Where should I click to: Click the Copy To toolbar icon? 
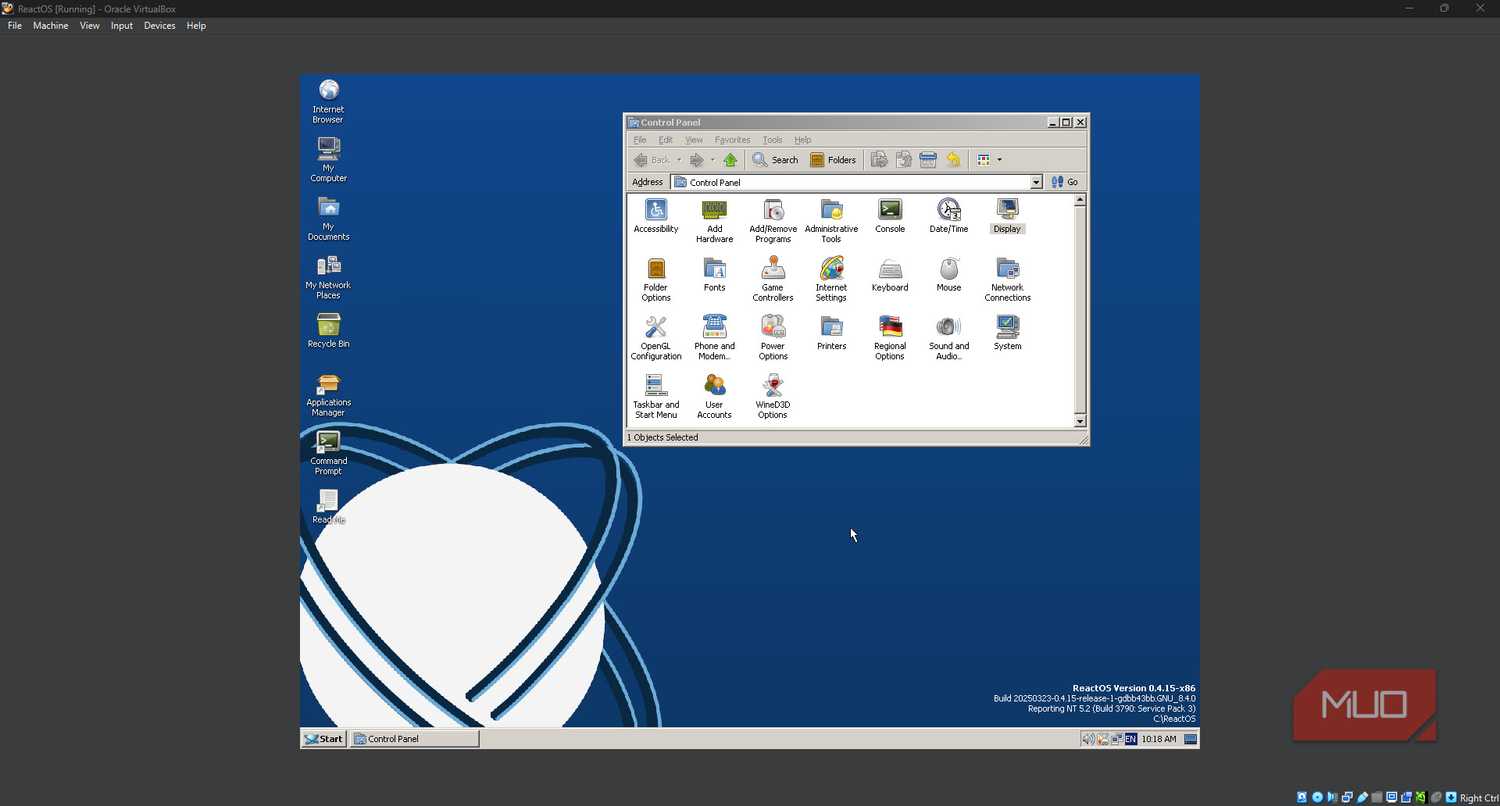[x=903, y=160]
